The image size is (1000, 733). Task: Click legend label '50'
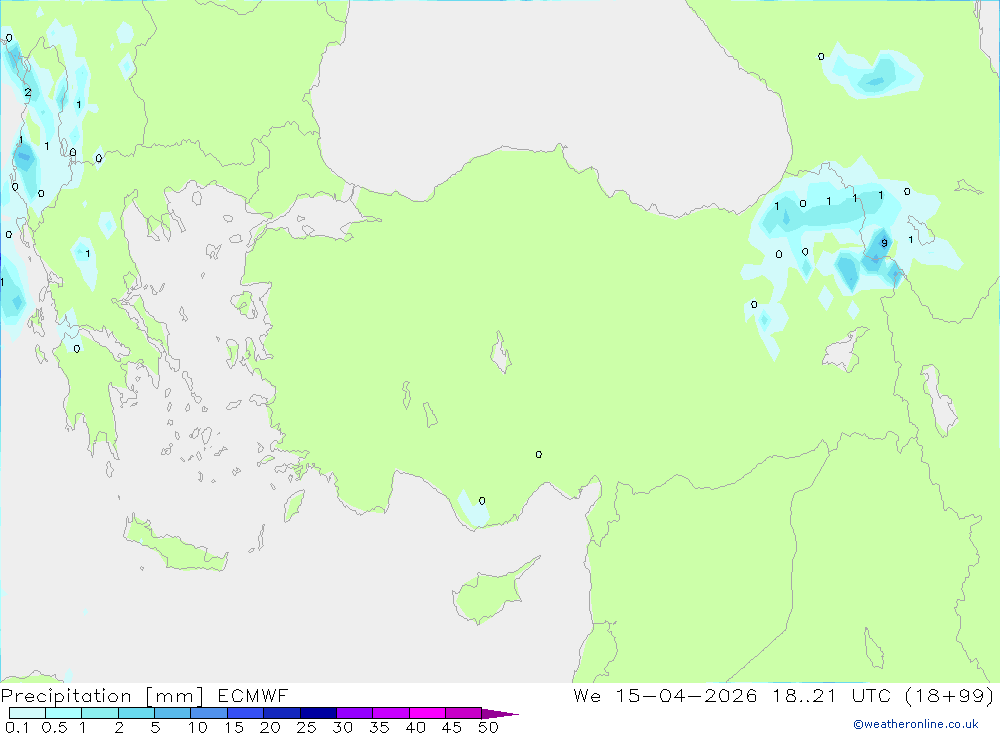[x=488, y=727]
